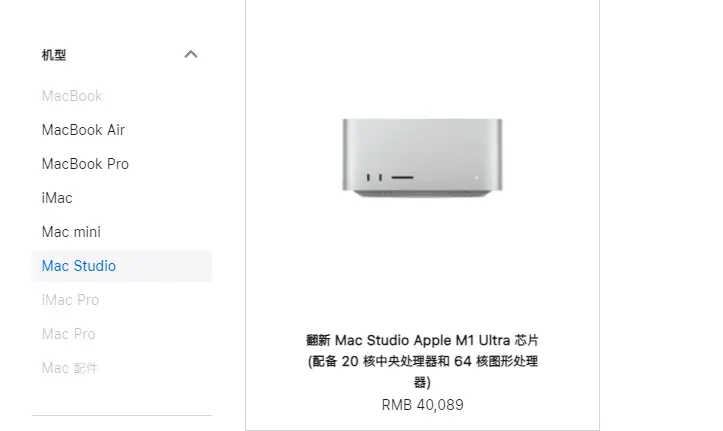Click the highlighted Mac Studio filter
This screenshot has height=431, width=723.
pyautogui.click(x=122, y=266)
